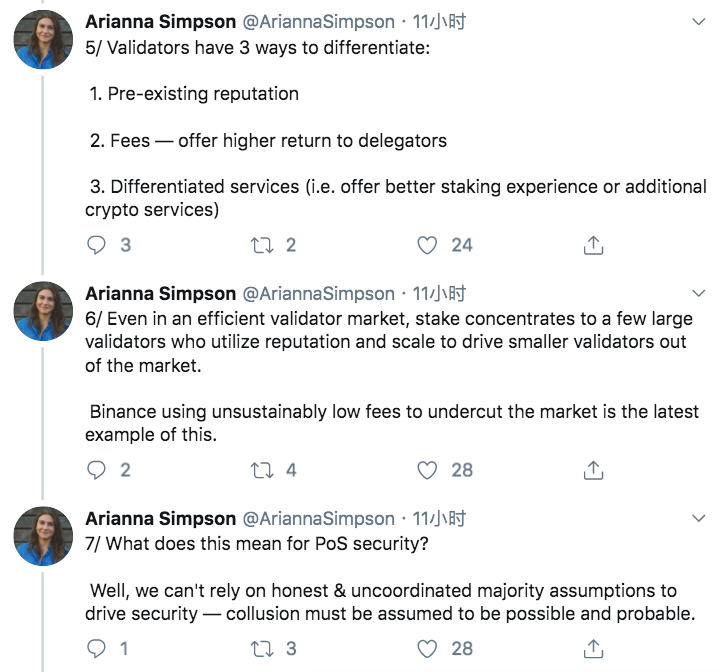Like the tweet with 24 likes

pyautogui.click(x=427, y=245)
